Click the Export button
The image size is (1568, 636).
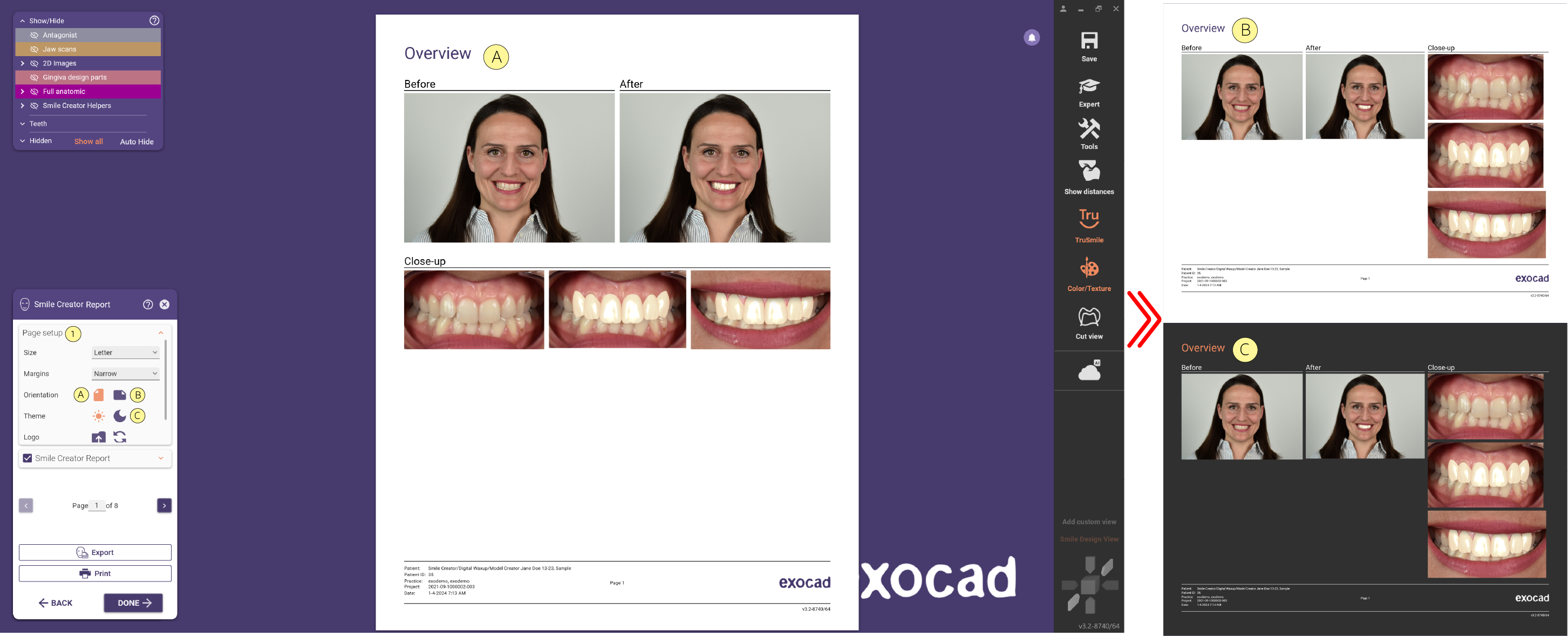[95, 552]
